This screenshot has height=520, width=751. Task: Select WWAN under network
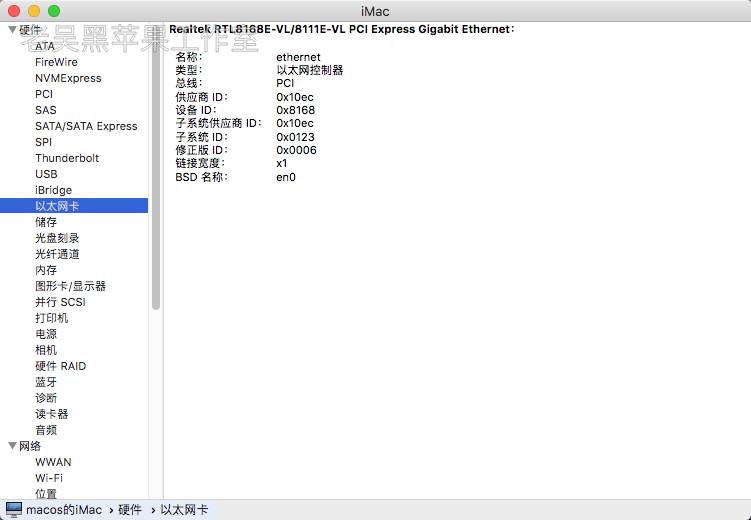tap(53, 462)
